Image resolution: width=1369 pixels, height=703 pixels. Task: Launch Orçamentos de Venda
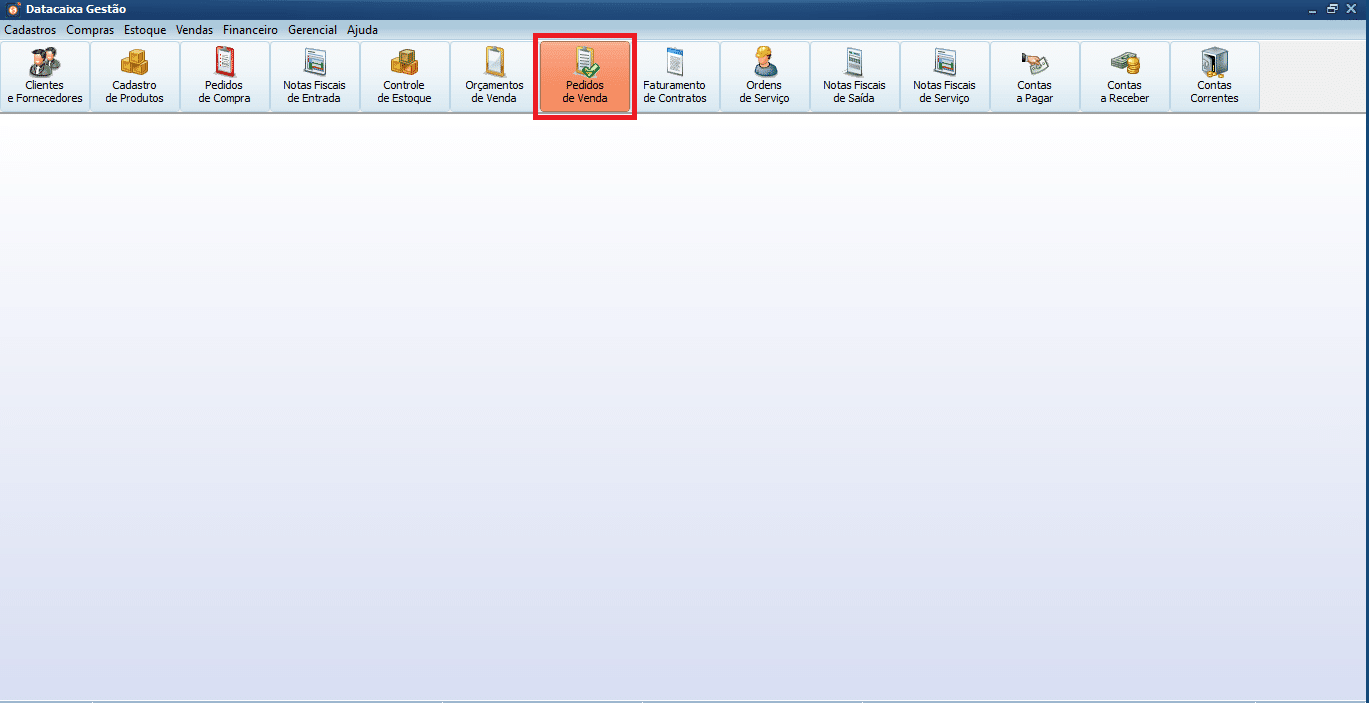[495, 77]
